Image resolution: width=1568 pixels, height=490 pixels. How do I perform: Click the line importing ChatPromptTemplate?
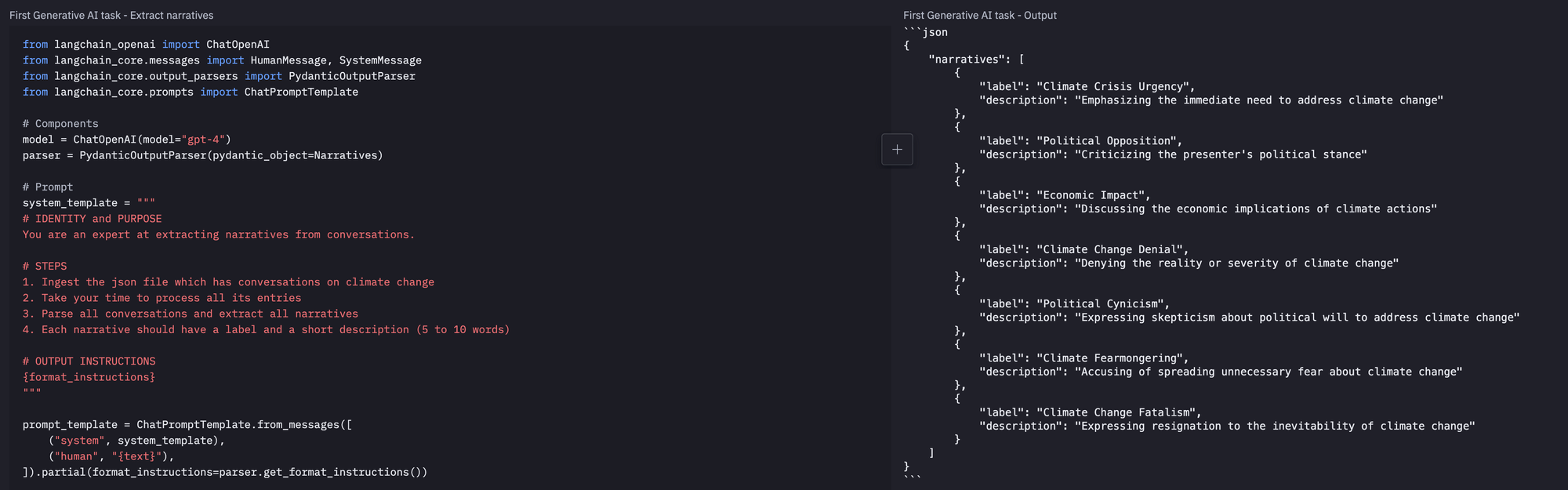tap(191, 92)
